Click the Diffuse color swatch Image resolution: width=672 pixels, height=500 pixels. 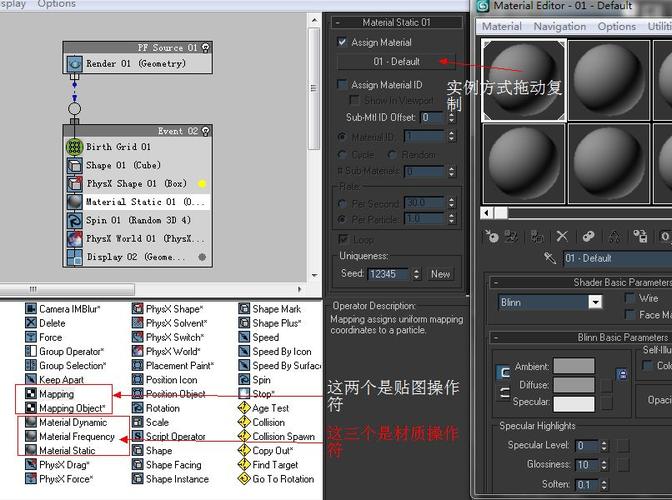[x=573, y=385]
